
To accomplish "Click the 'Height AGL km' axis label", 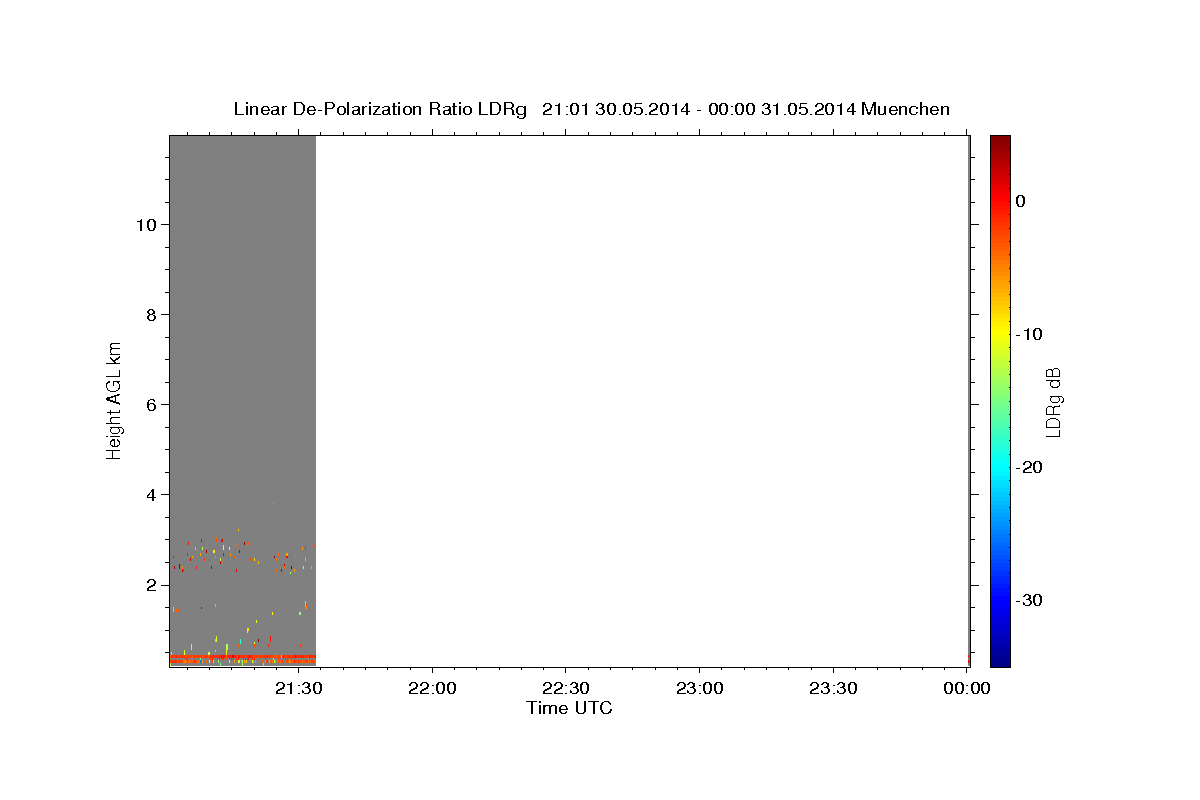I will coord(115,400).
